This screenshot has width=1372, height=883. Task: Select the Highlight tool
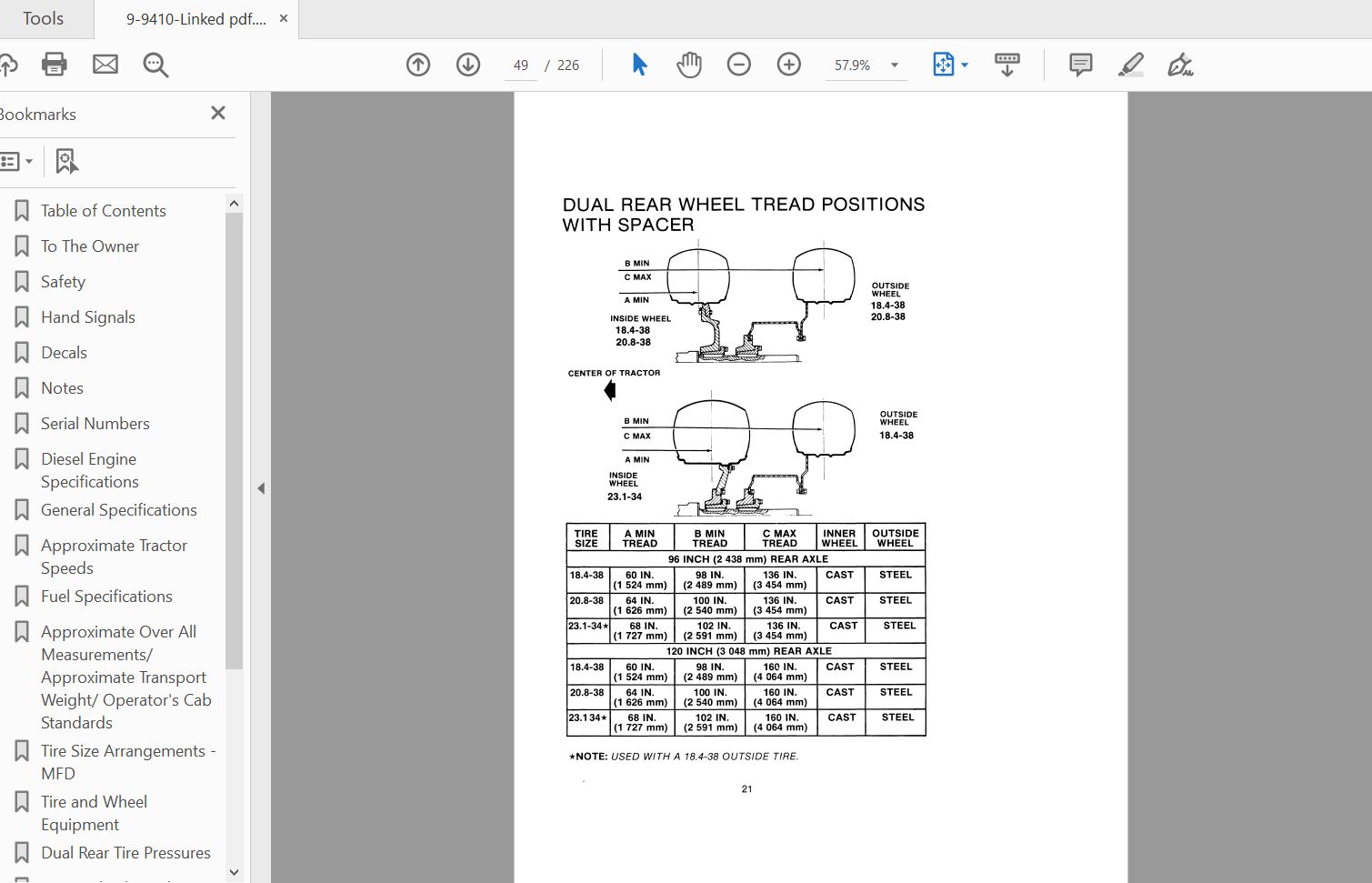coord(1130,65)
